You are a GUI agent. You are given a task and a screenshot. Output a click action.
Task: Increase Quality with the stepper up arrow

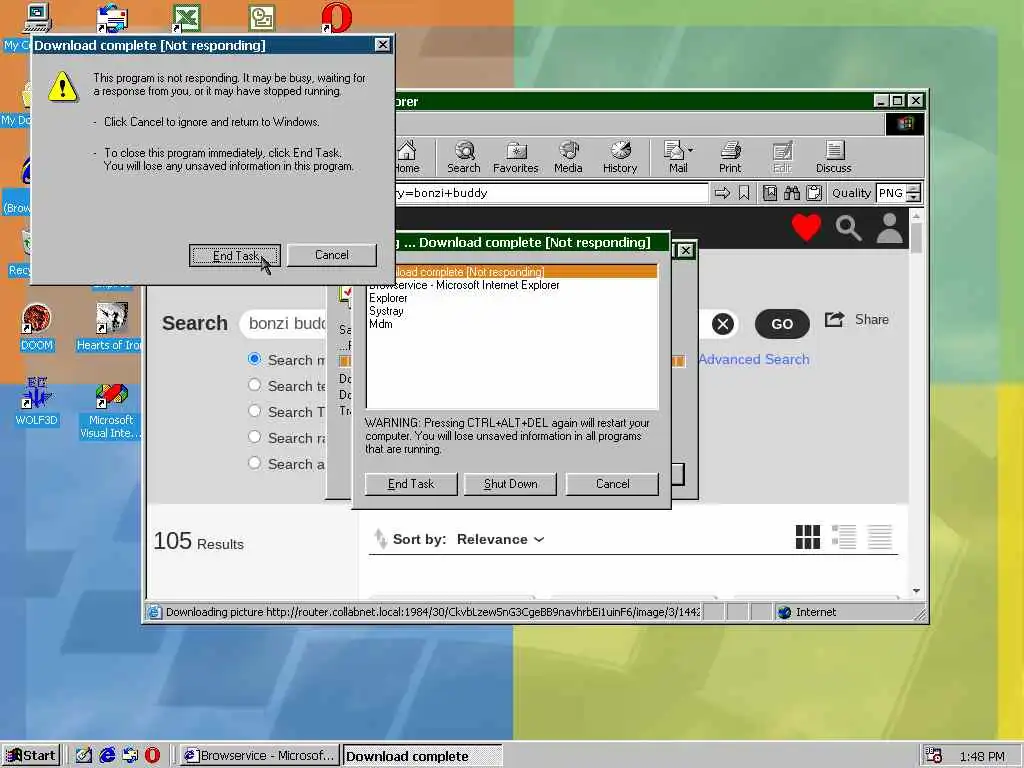914,189
